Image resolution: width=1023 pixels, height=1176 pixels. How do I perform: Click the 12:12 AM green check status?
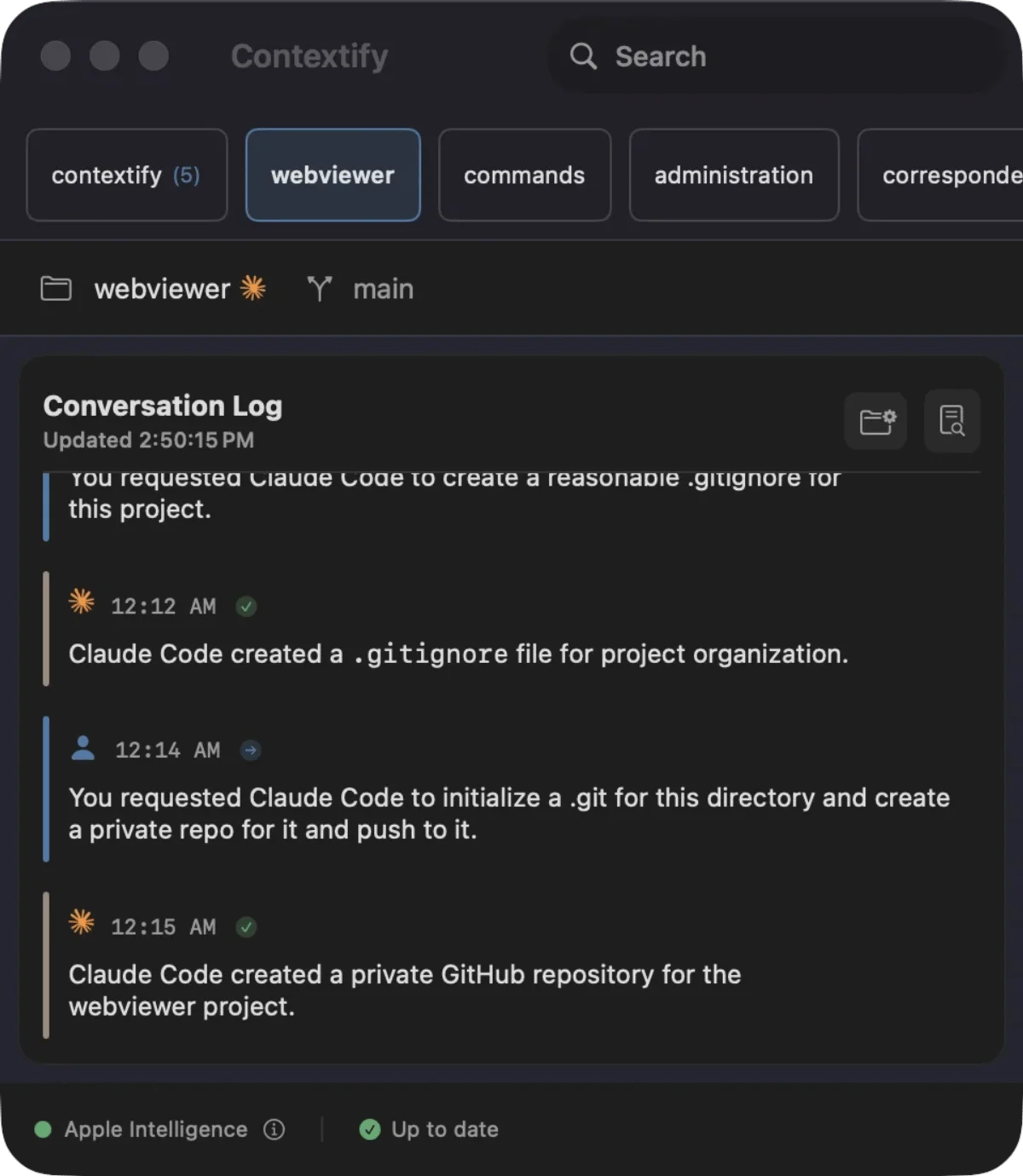tap(246, 607)
